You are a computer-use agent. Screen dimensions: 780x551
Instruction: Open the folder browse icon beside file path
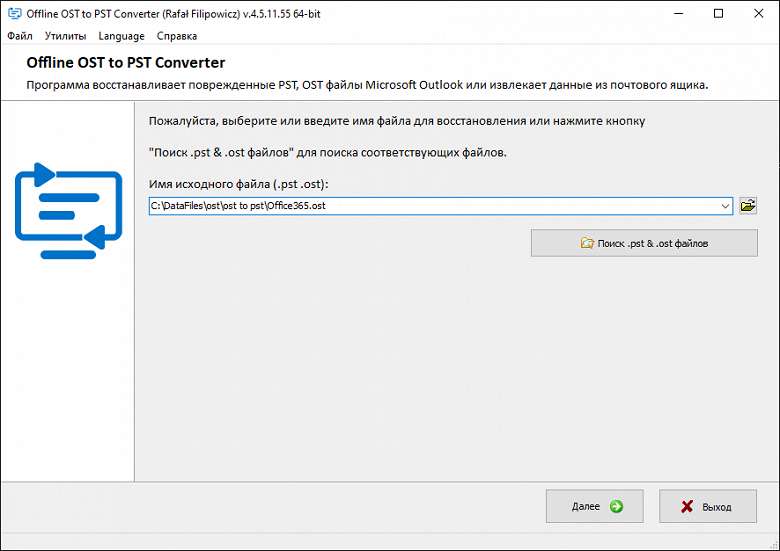click(747, 206)
